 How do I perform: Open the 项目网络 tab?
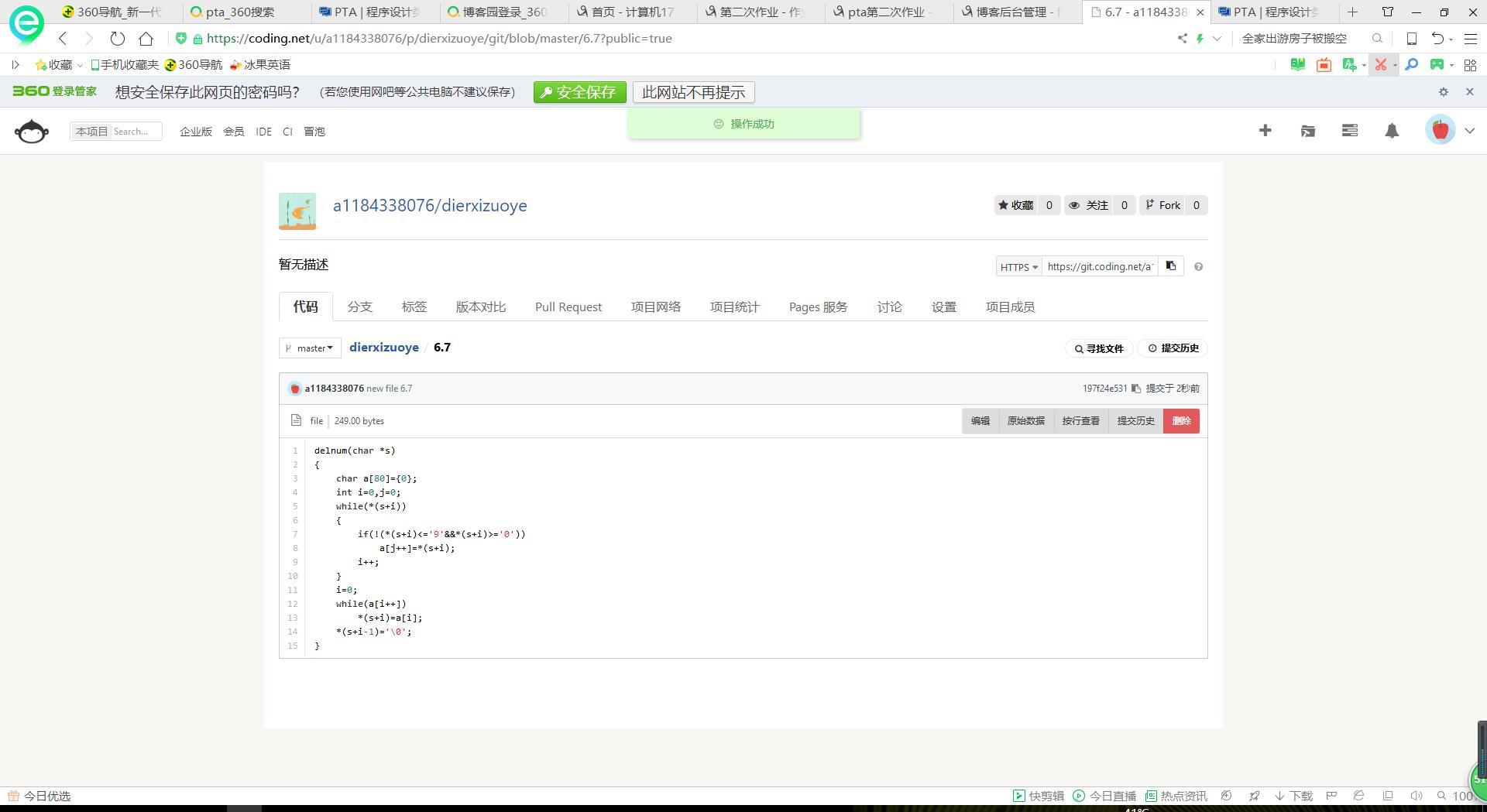(x=655, y=307)
